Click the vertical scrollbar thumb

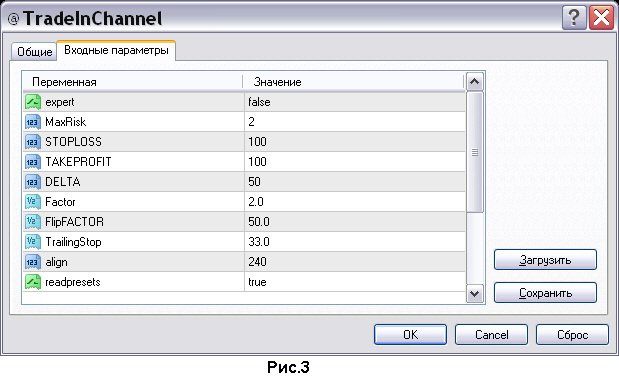tap(475, 152)
